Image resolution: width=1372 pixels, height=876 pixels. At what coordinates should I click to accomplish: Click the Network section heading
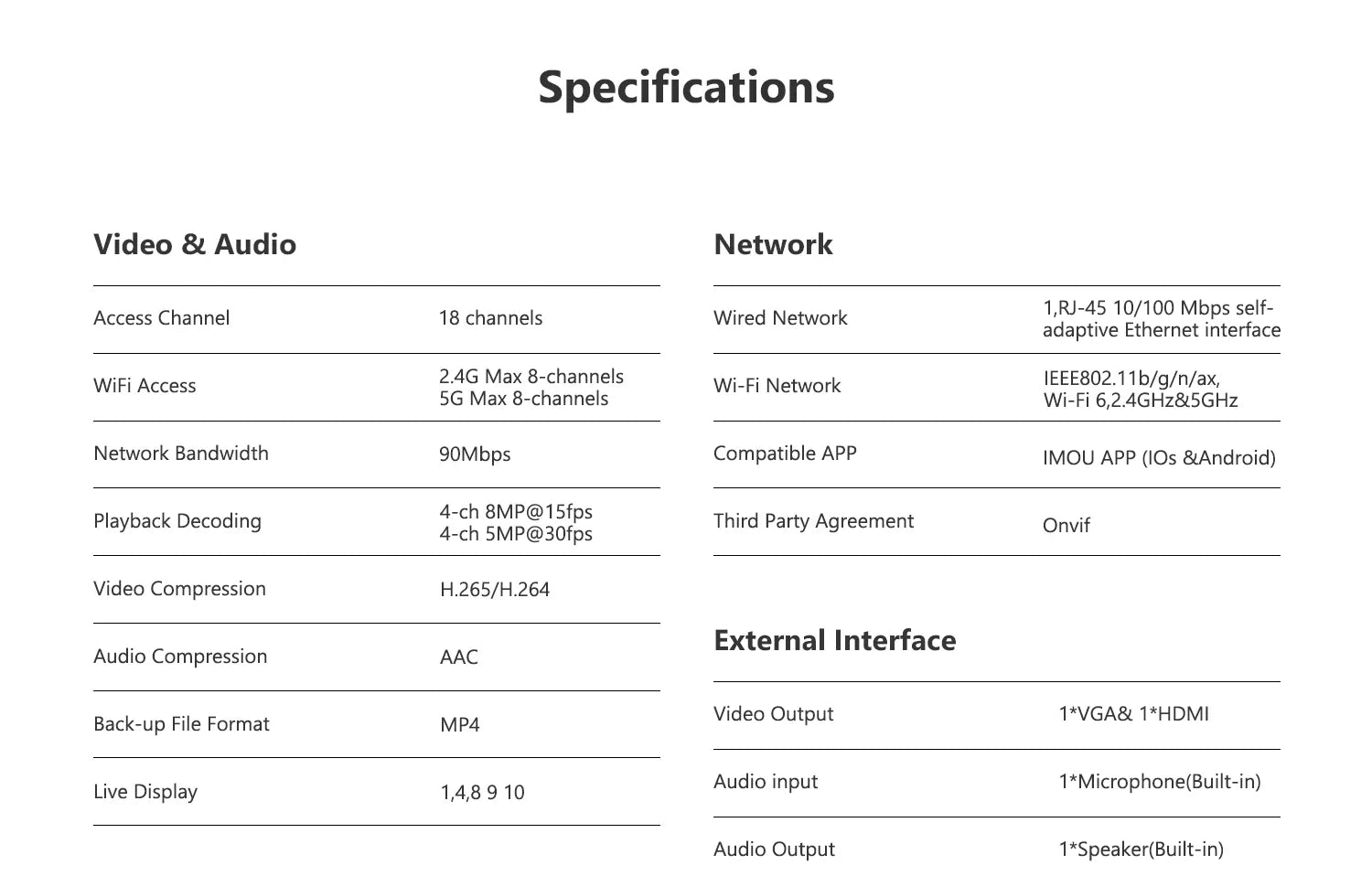pos(773,244)
